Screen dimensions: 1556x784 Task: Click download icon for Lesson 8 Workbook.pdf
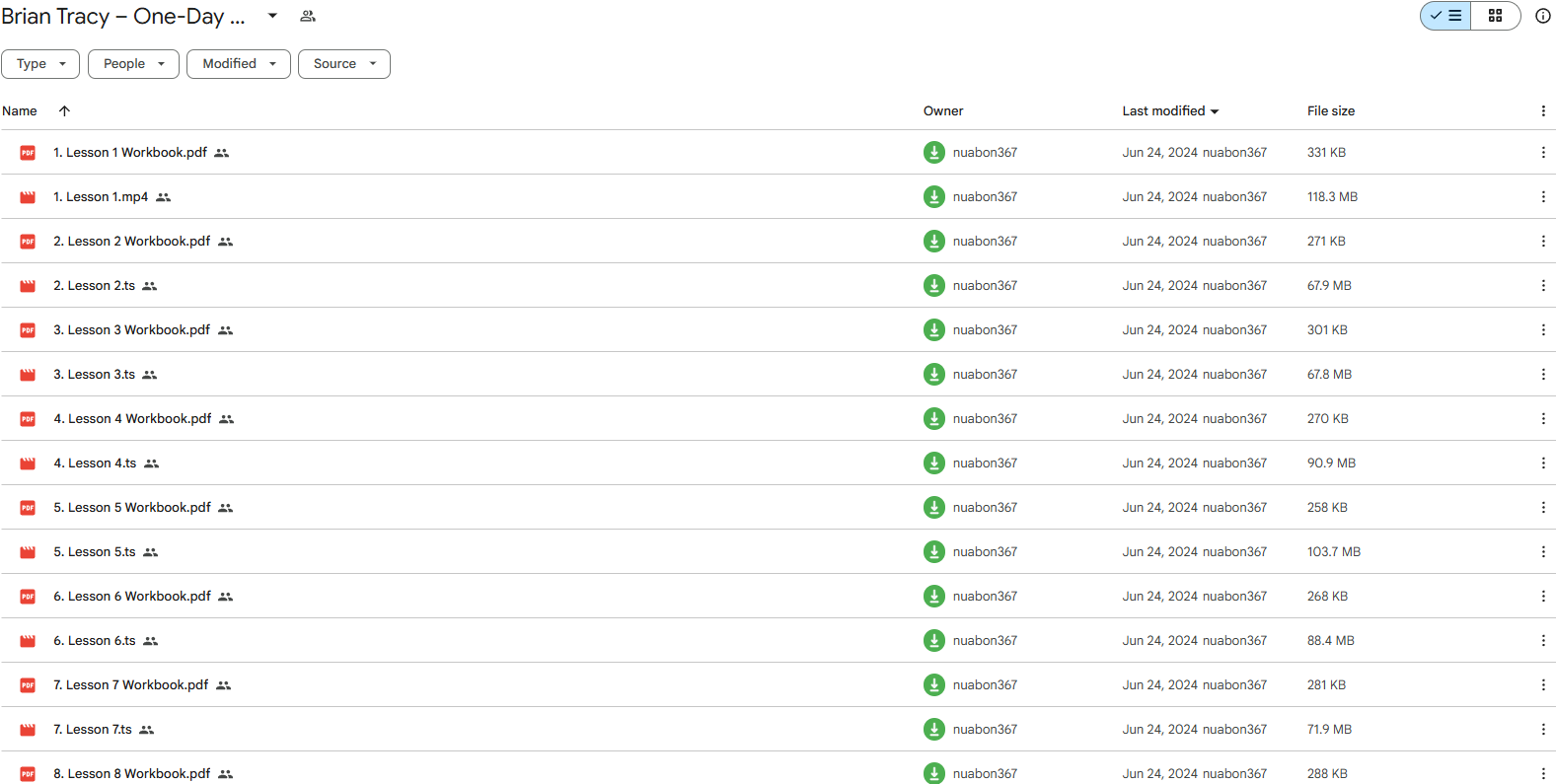pos(934,774)
